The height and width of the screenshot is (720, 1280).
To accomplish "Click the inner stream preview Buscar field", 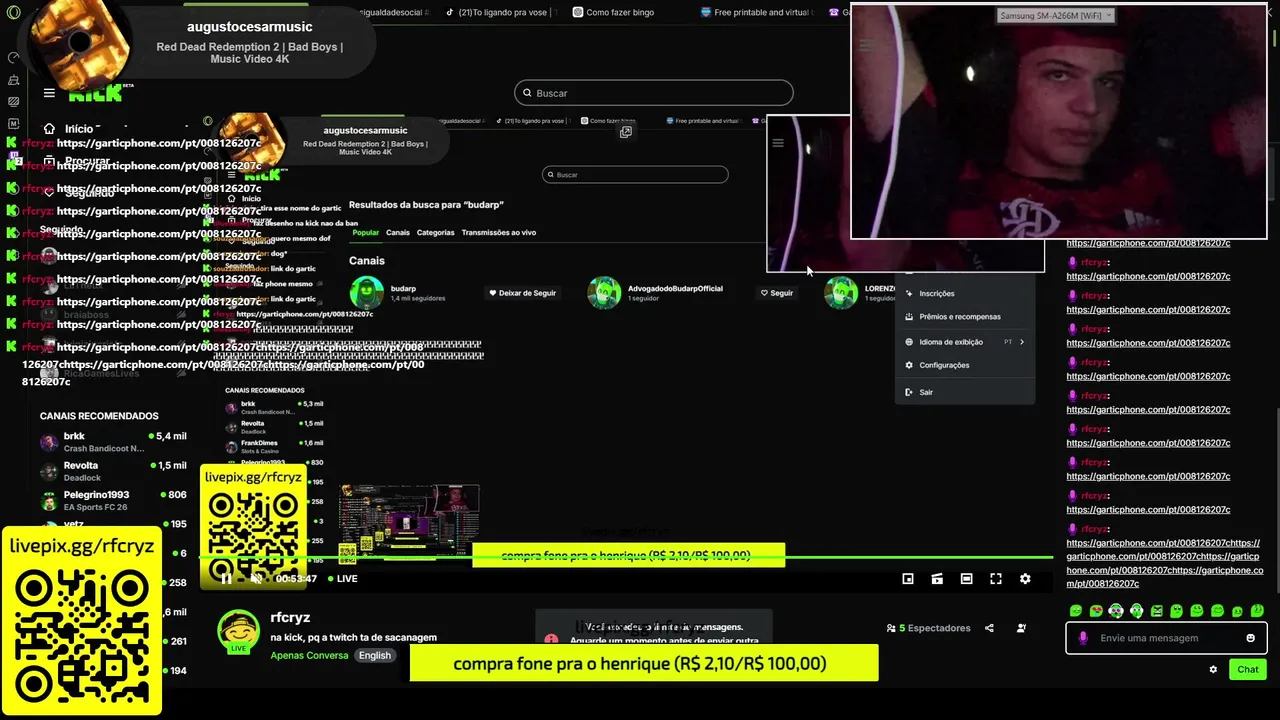I will pyautogui.click(x=635, y=174).
